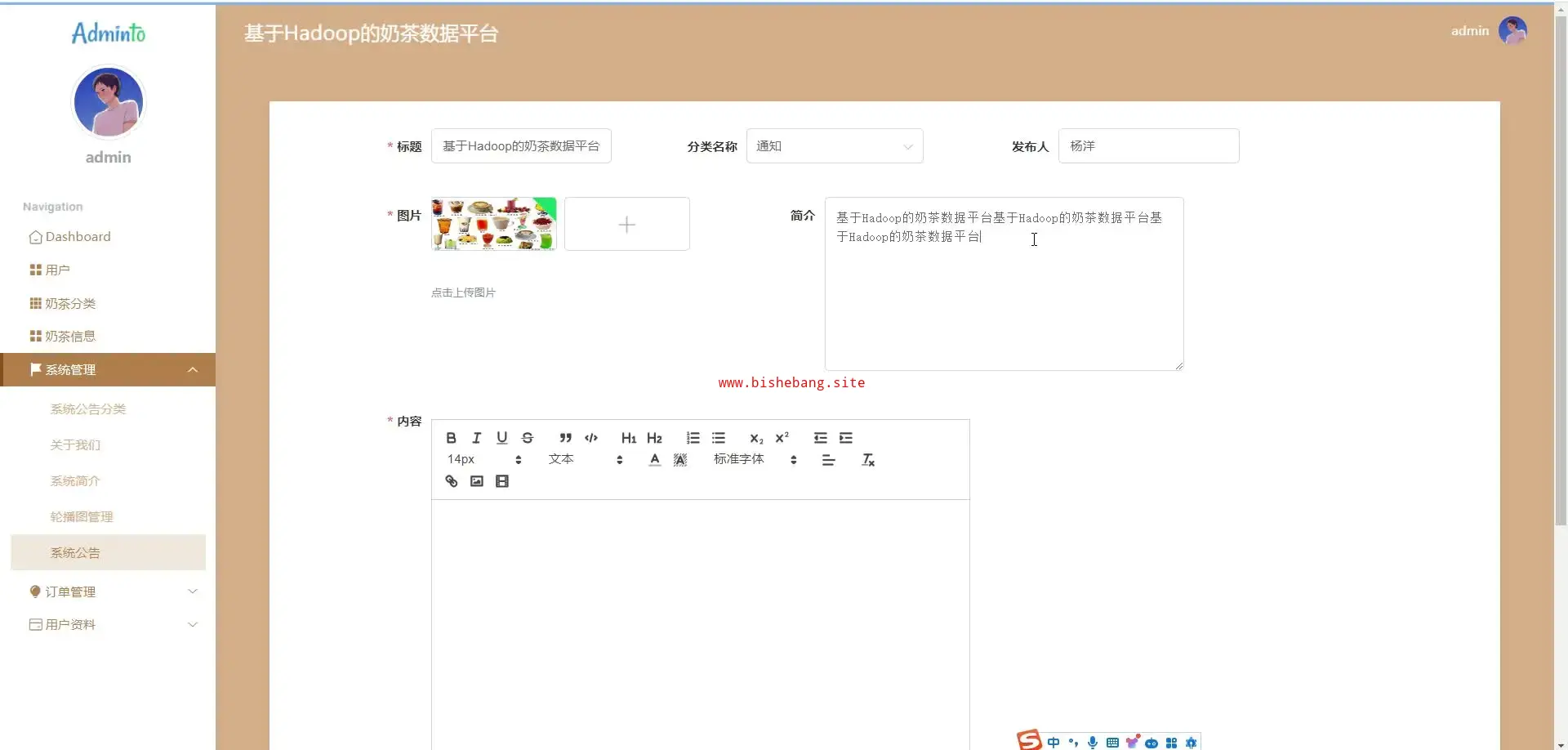Click the blockquote icon in the editor toolbar
Image resolution: width=1568 pixels, height=750 pixels.
(565, 438)
